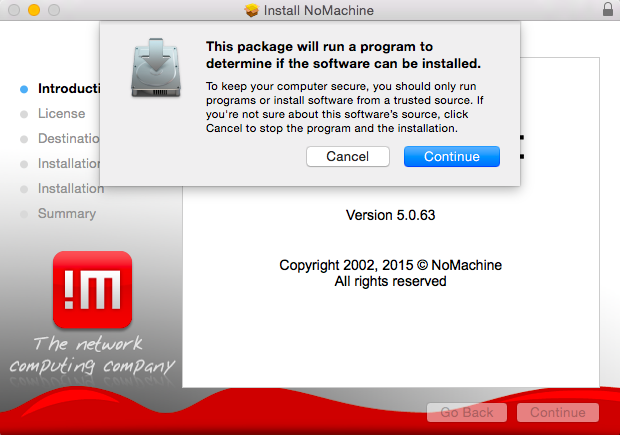This screenshot has height=435, width=620.
Task: Click the dimmed Continue button at bottom
Action: (x=558, y=412)
